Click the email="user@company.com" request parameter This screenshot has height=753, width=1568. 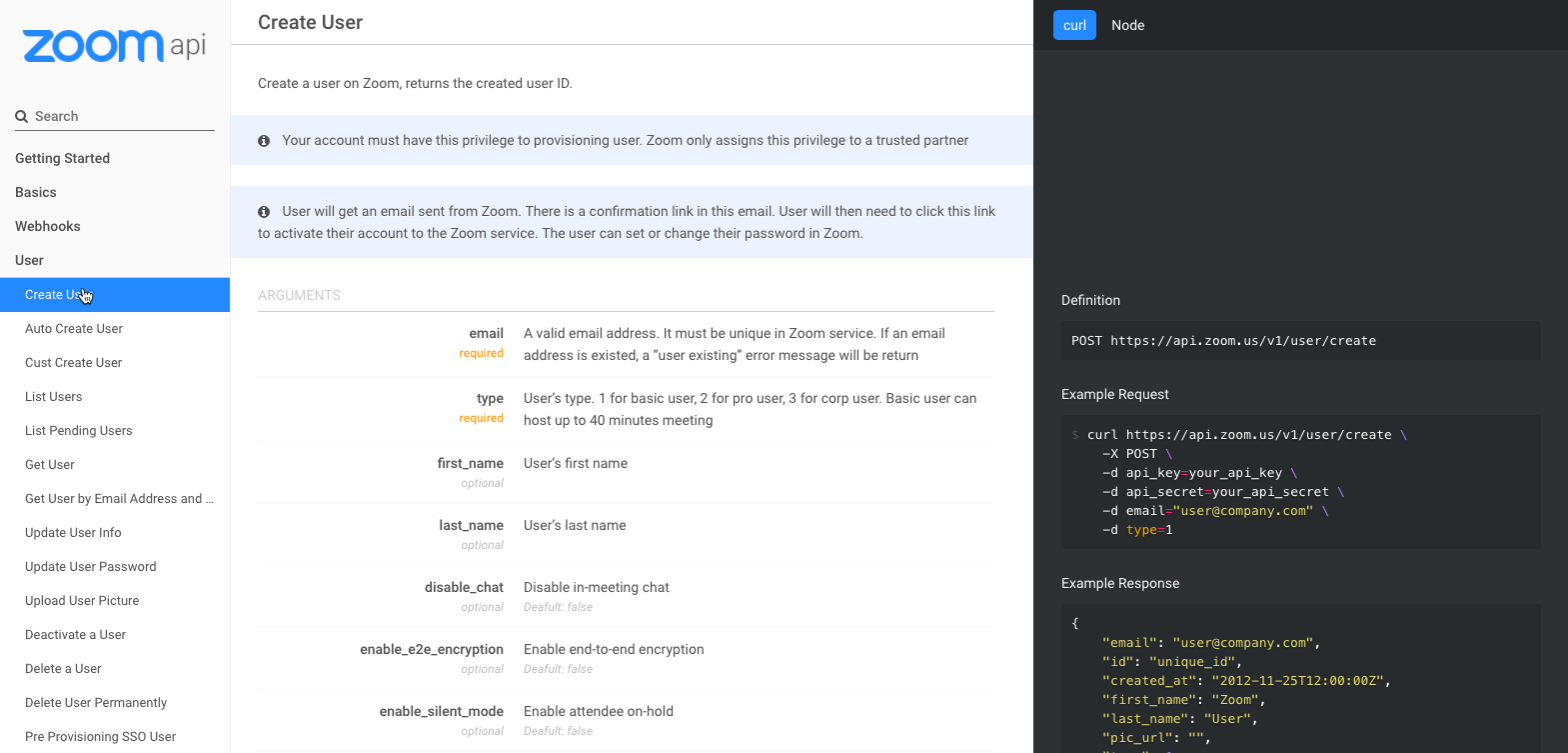(x=1219, y=511)
